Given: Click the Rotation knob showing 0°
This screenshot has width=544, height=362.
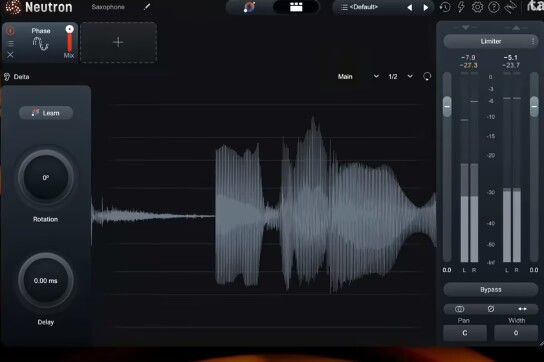Looking at the screenshot, I should 45,177.
